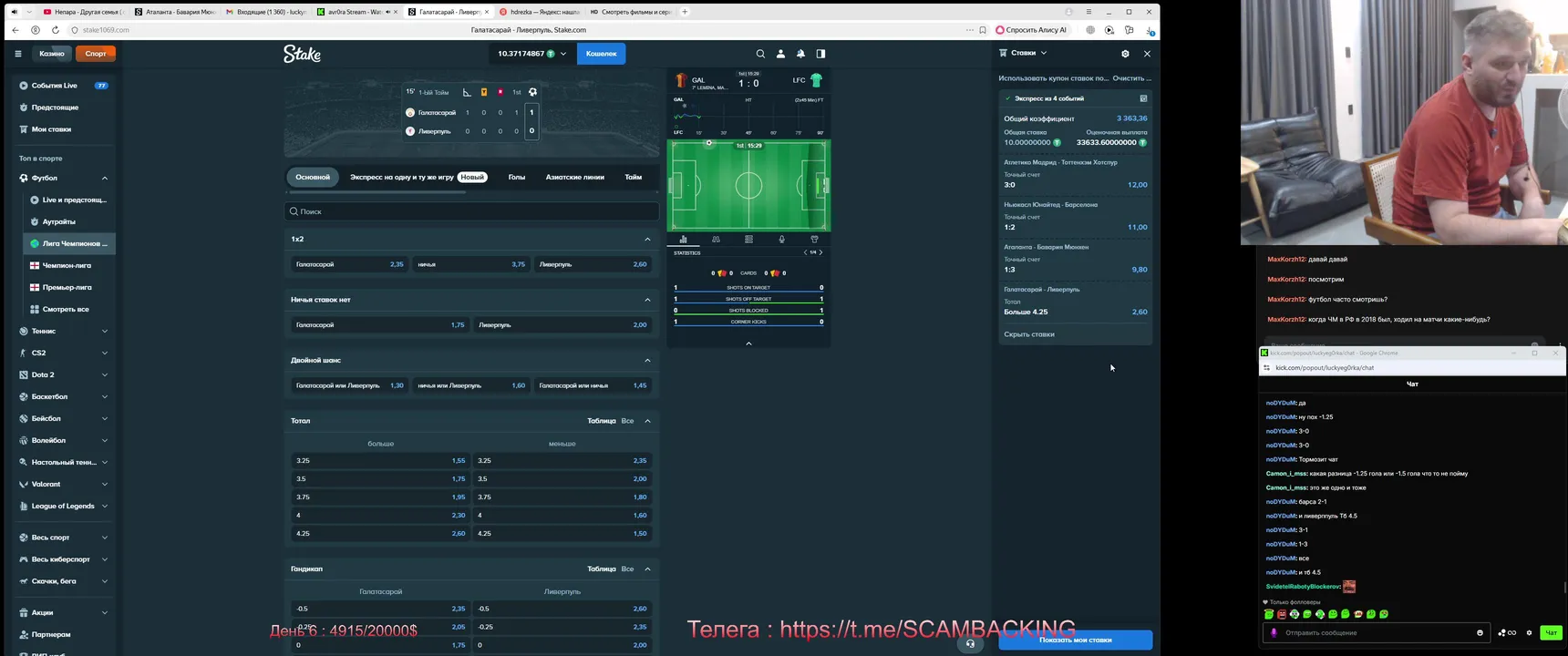The width and height of the screenshot is (1568, 656).
Task: Switch Тотал view to Все
Action: pyautogui.click(x=627, y=421)
